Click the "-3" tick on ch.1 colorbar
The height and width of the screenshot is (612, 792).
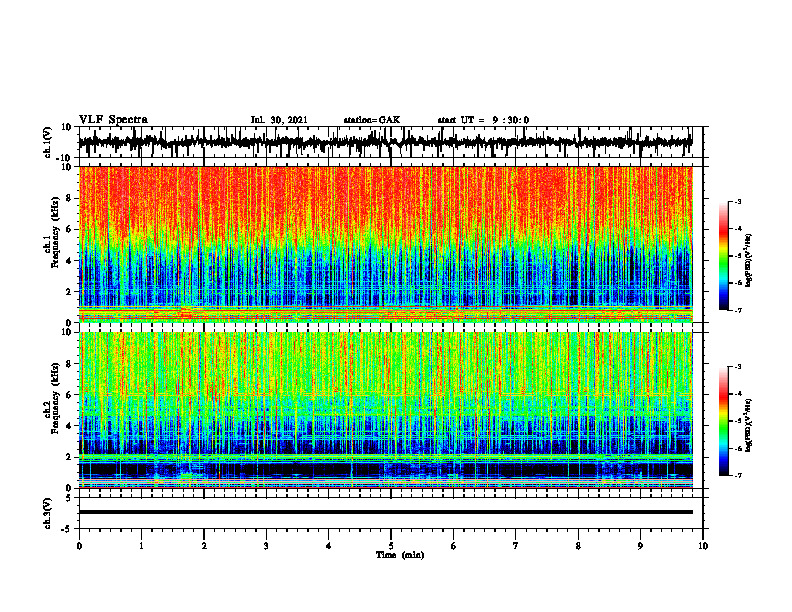(x=737, y=202)
